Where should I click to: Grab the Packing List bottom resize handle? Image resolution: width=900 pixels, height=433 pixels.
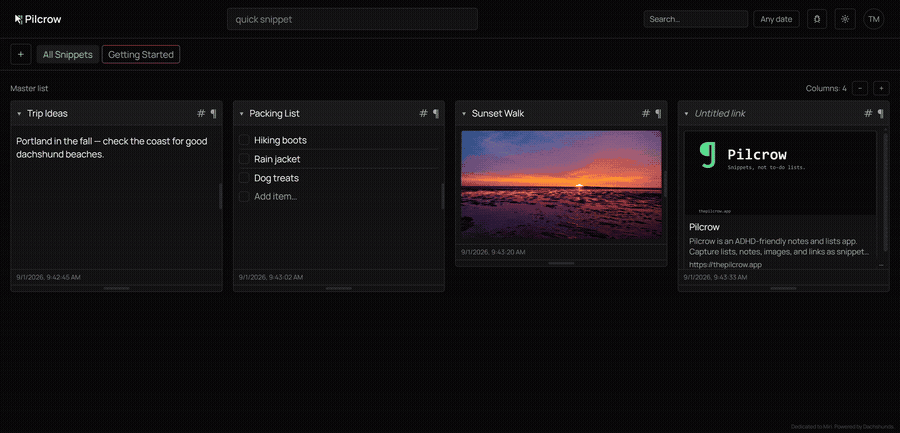pyautogui.click(x=339, y=288)
